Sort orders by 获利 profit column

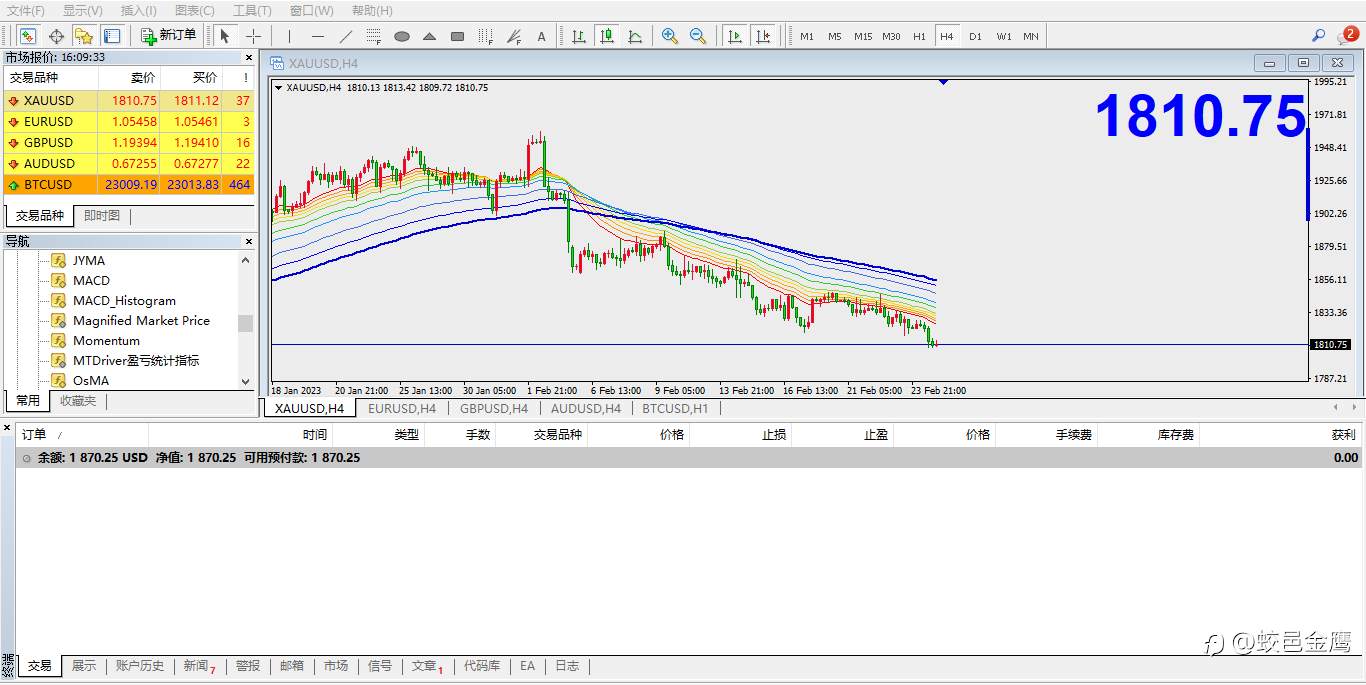pyautogui.click(x=1279, y=434)
